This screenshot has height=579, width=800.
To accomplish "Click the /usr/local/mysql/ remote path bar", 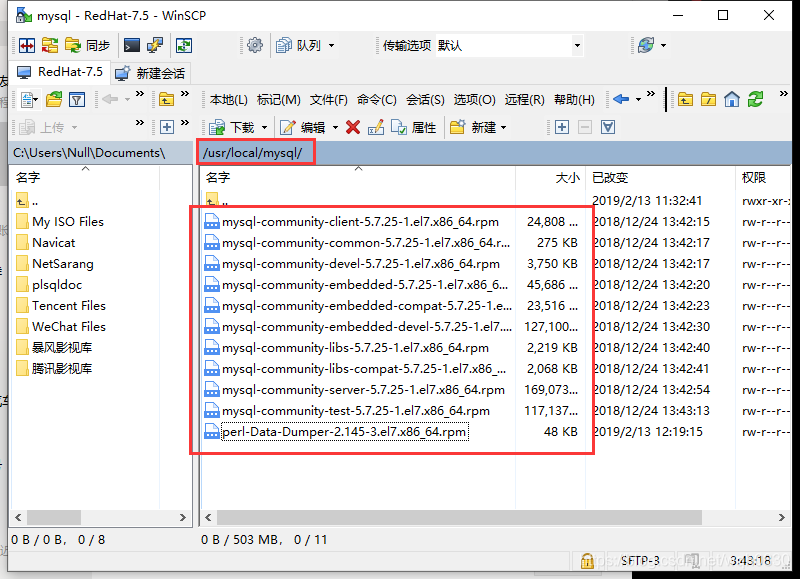I will click(494, 153).
